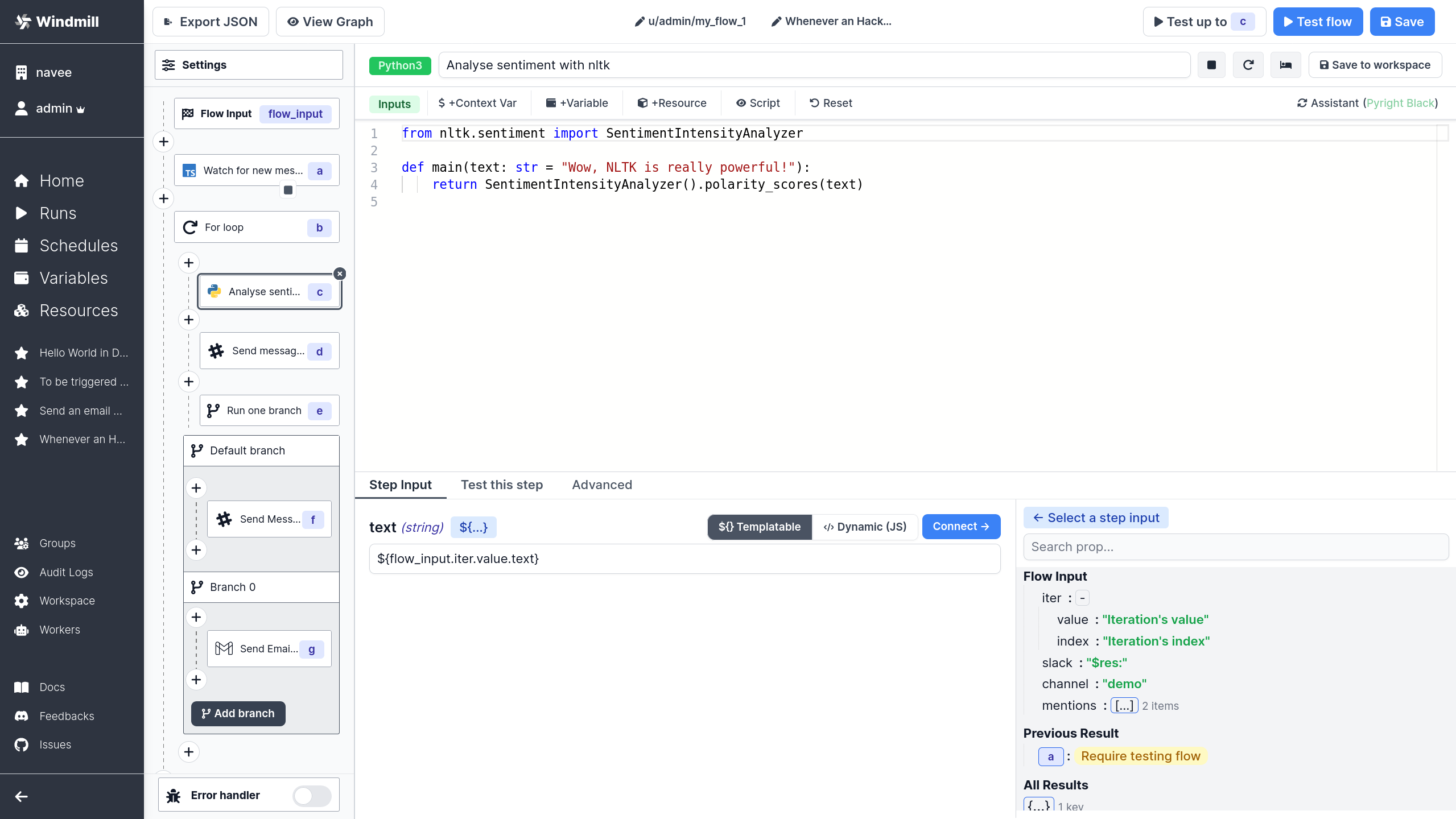The width and height of the screenshot is (1456, 819).
Task: Click the Search prop input field
Action: [1235, 547]
